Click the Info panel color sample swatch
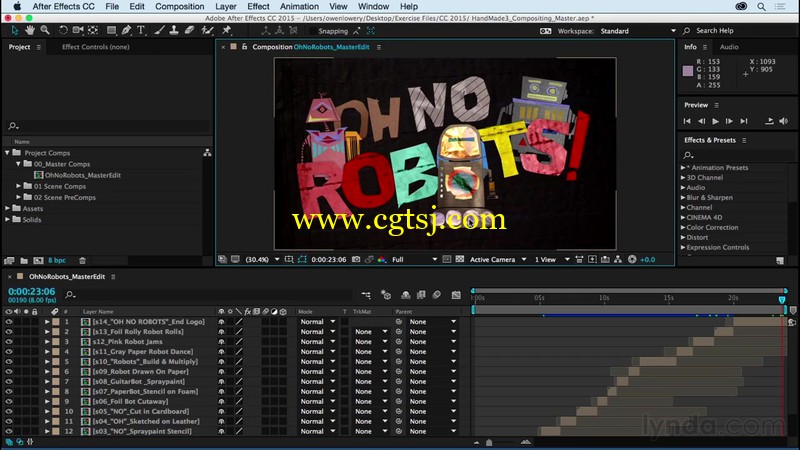This screenshot has width=800, height=450. coord(688,71)
